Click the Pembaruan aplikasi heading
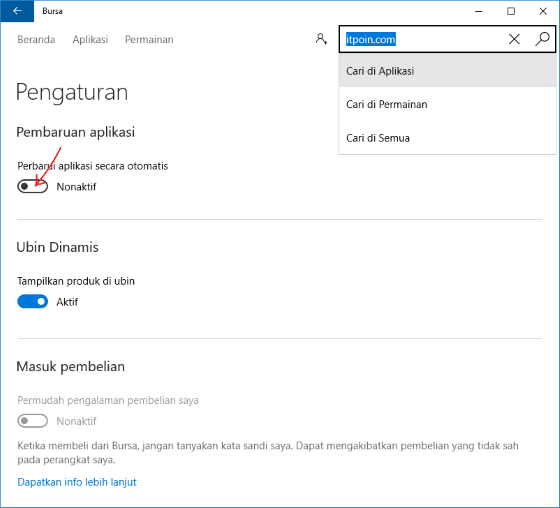The height and width of the screenshot is (508, 560). 75,132
